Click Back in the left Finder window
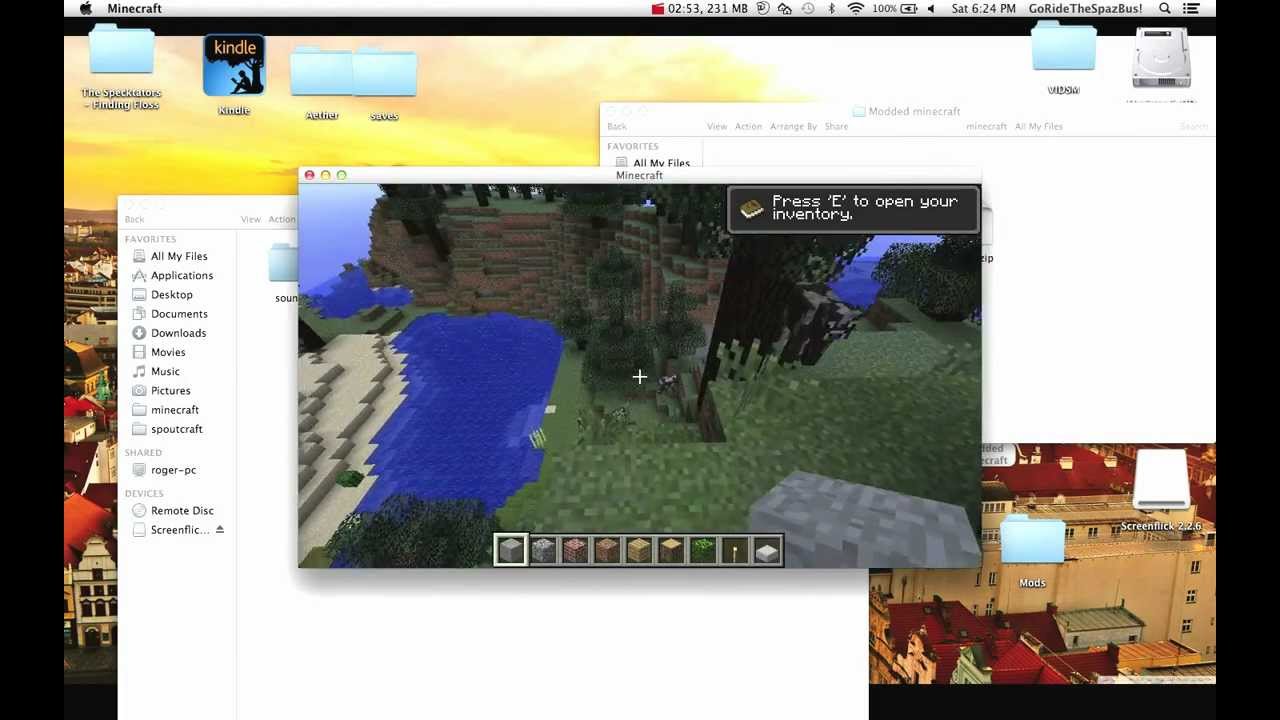Screen dimensions: 1280x720 [x=134, y=219]
